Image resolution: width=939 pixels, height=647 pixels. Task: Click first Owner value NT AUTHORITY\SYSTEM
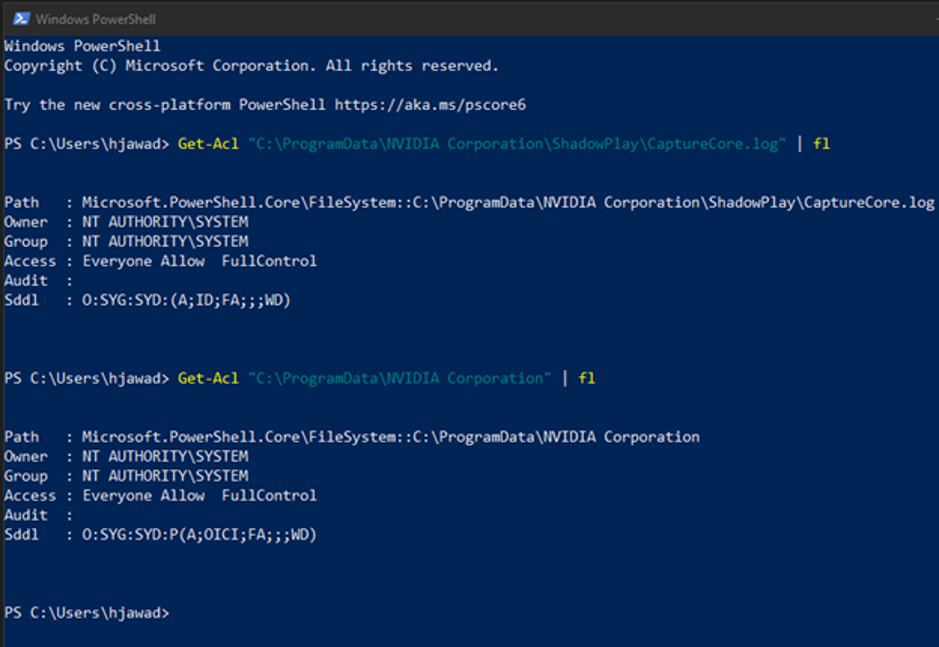165,222
